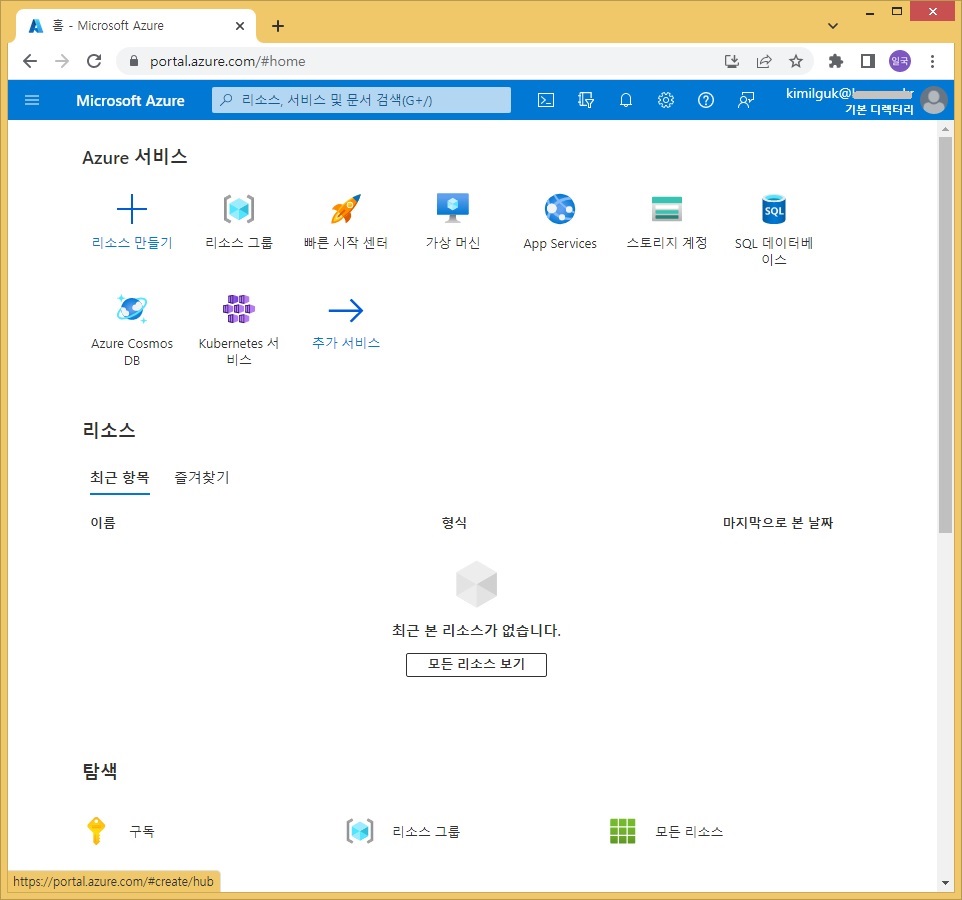
Task: Click the browser share icon
Action: [764, 61]
